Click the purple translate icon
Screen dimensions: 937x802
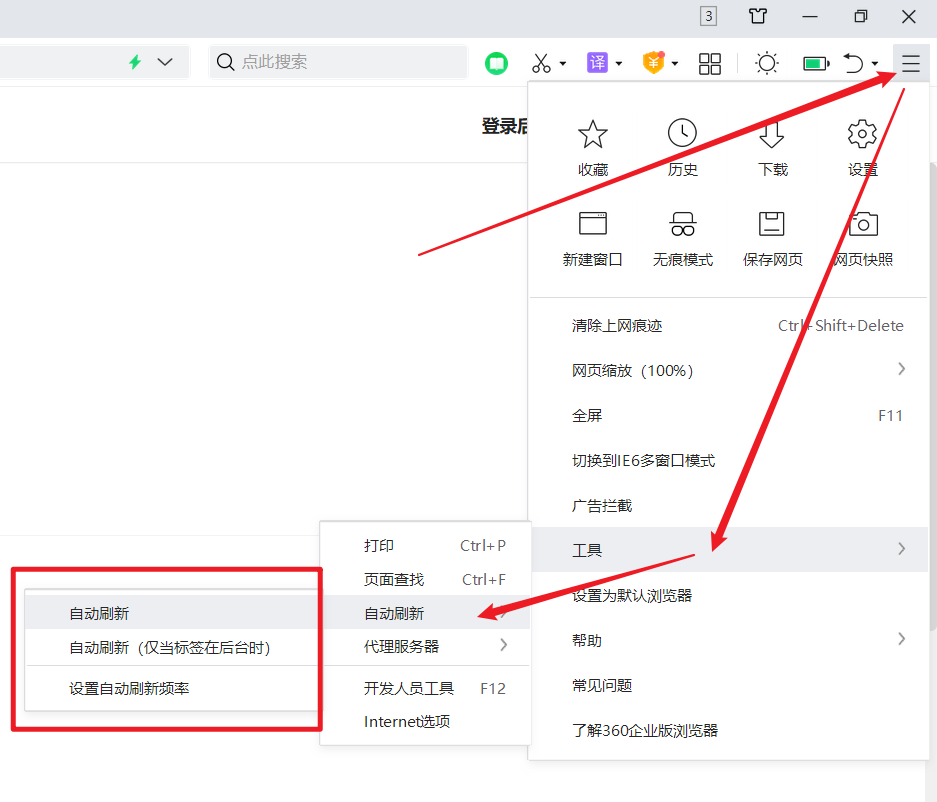click(x=597, y=63)
